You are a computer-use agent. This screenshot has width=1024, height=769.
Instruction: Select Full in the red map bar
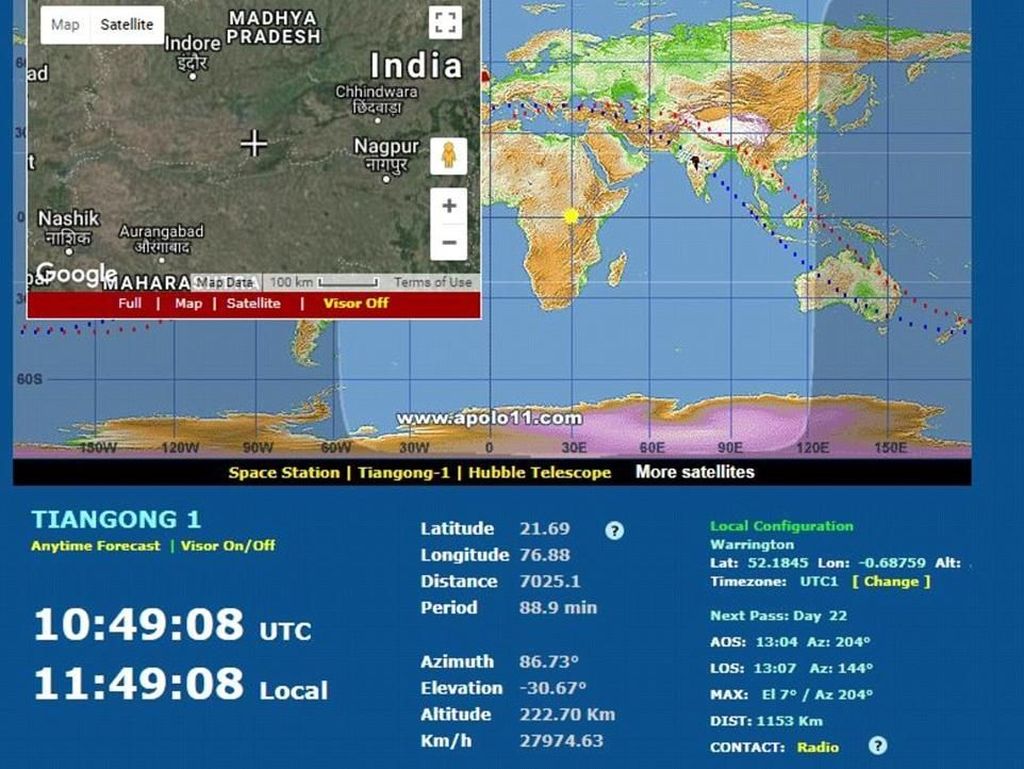[129, 304]
